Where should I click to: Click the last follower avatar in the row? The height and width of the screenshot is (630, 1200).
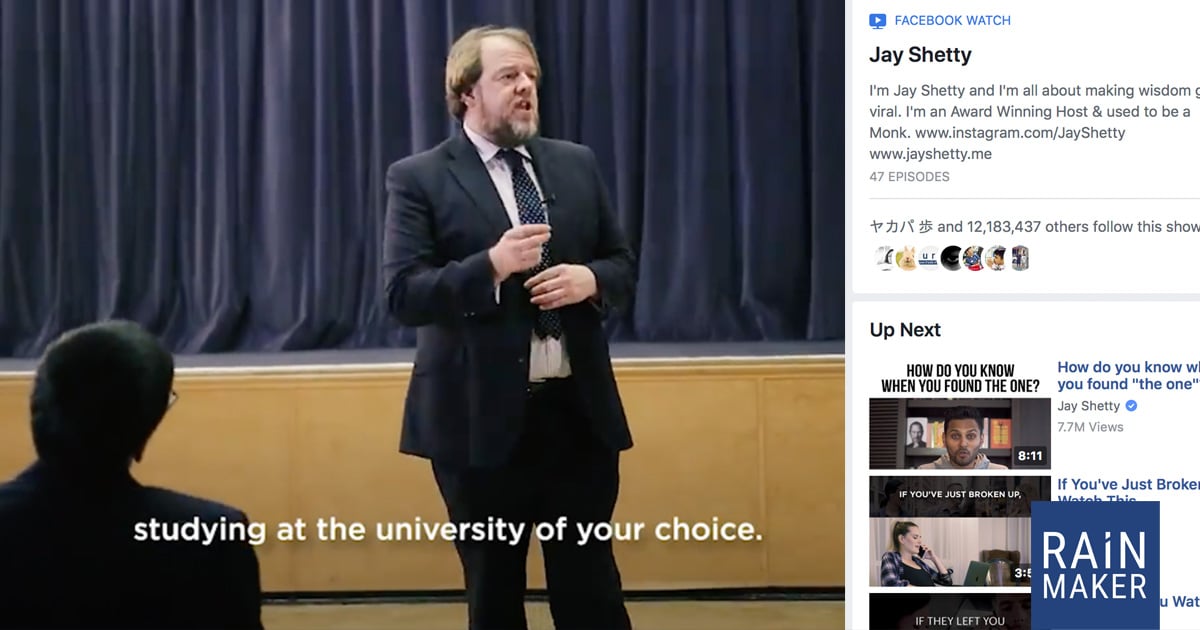pyautogui.click(x=1020, y=259)
